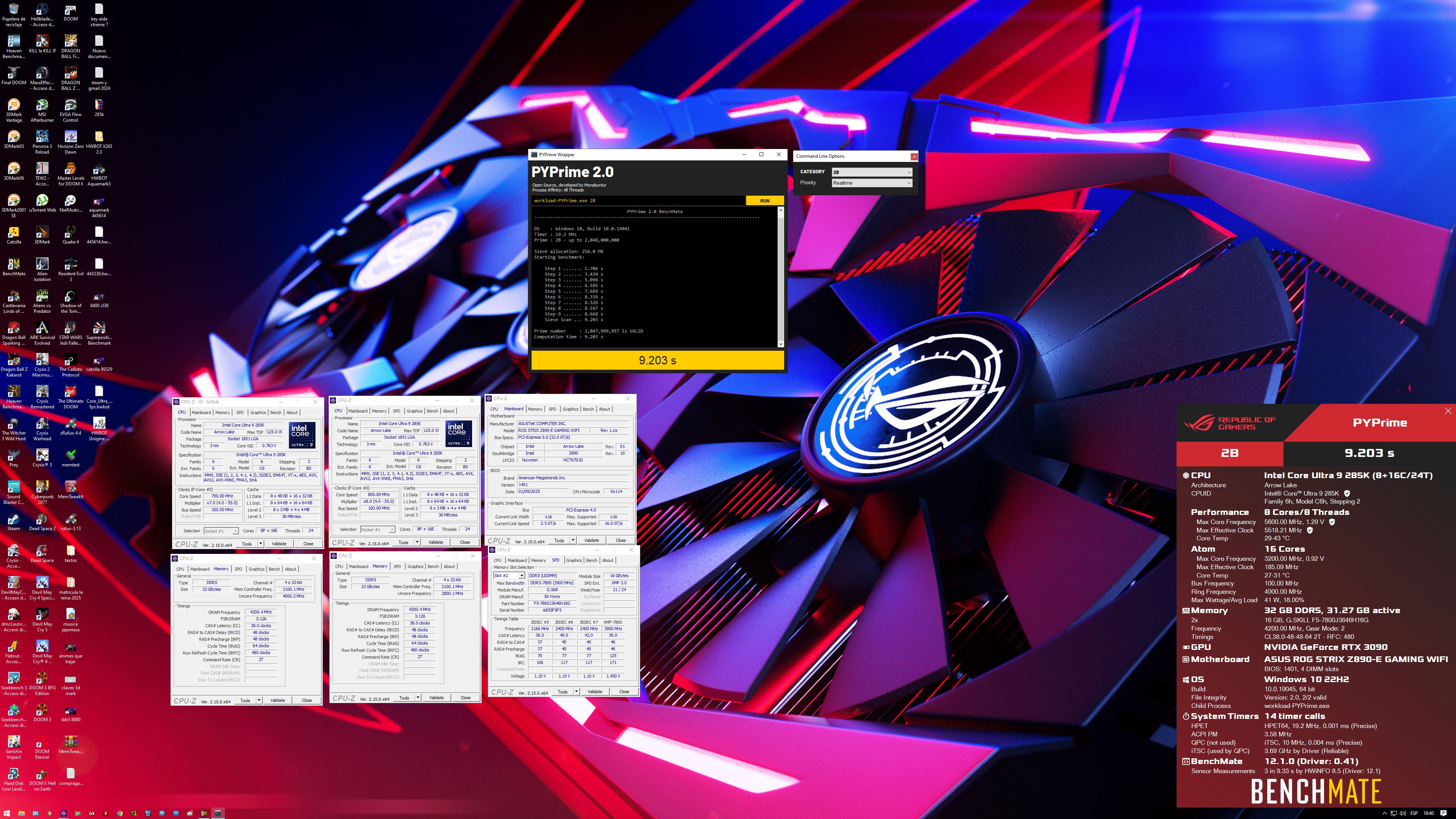Select Graphics tab in CPU-Z Mainboard window
This screenshot has width=1456, height=819.
[x=570, y=409]
